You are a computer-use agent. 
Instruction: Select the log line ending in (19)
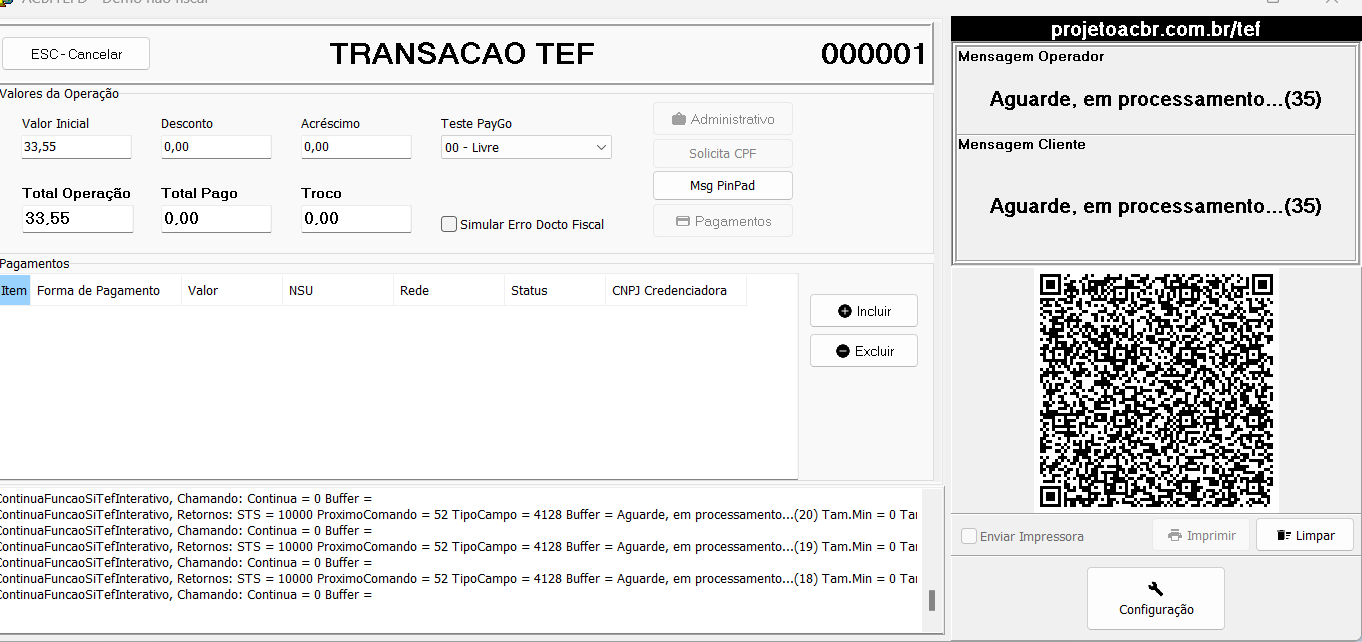pyautogui.click(x=458, y=546)
